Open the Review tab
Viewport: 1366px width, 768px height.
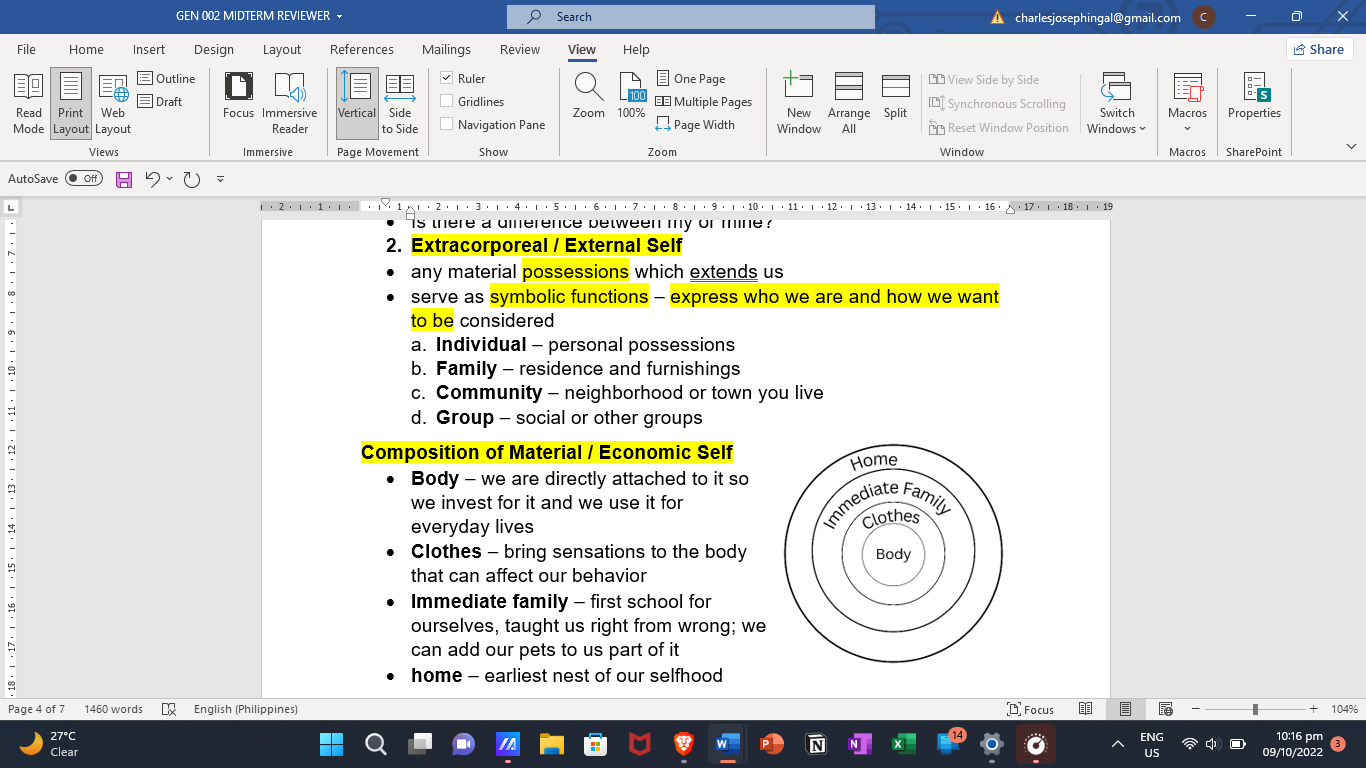point(520,49)
